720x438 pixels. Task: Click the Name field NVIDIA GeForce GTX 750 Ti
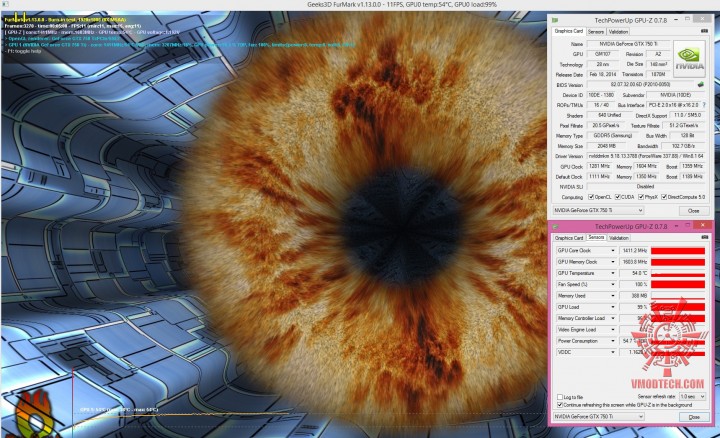click(628, 44)
